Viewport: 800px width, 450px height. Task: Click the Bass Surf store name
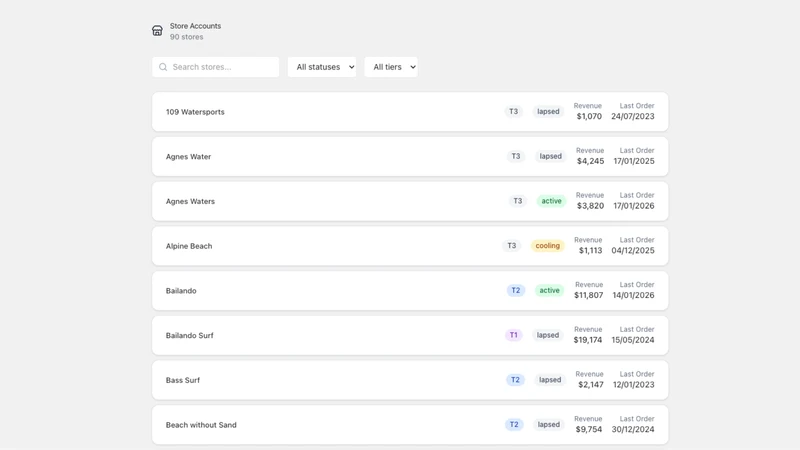183,380
